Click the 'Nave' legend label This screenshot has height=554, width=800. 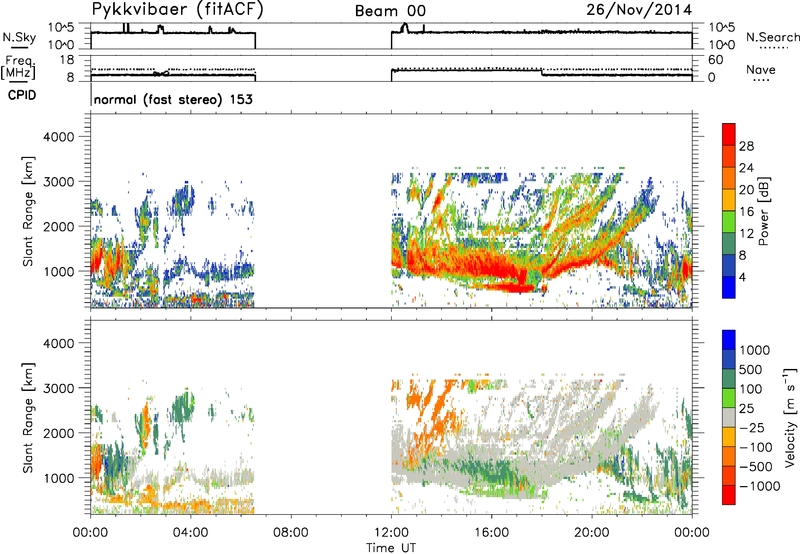tap(761, 70)
